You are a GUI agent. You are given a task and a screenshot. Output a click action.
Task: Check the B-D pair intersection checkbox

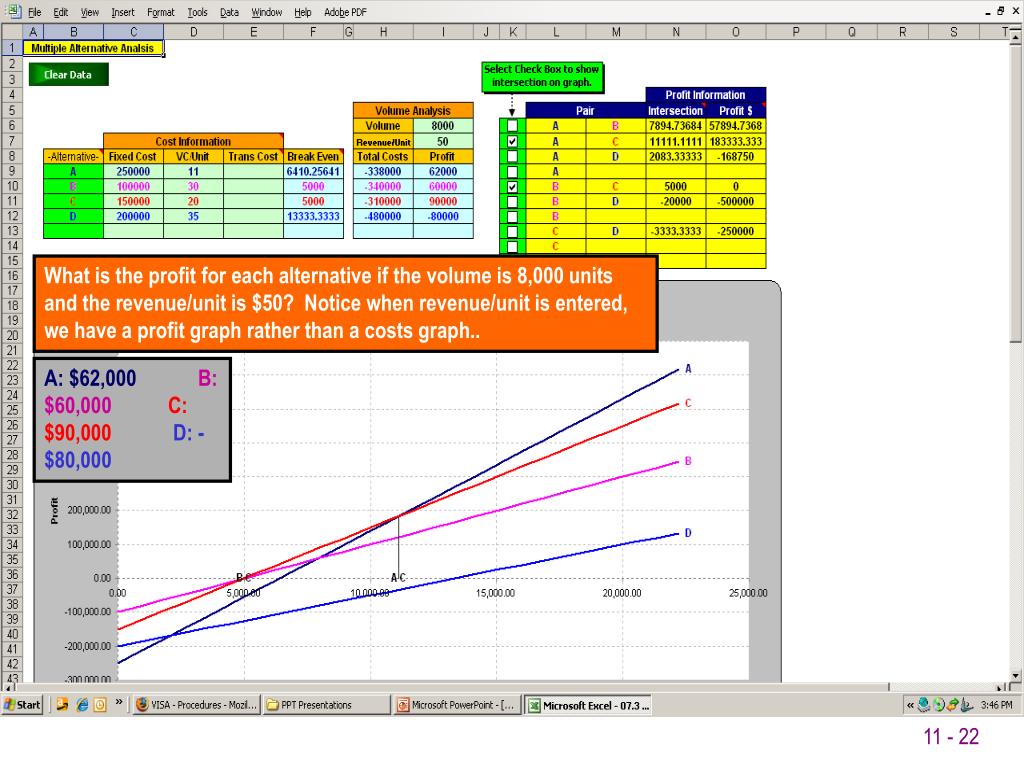512,202
